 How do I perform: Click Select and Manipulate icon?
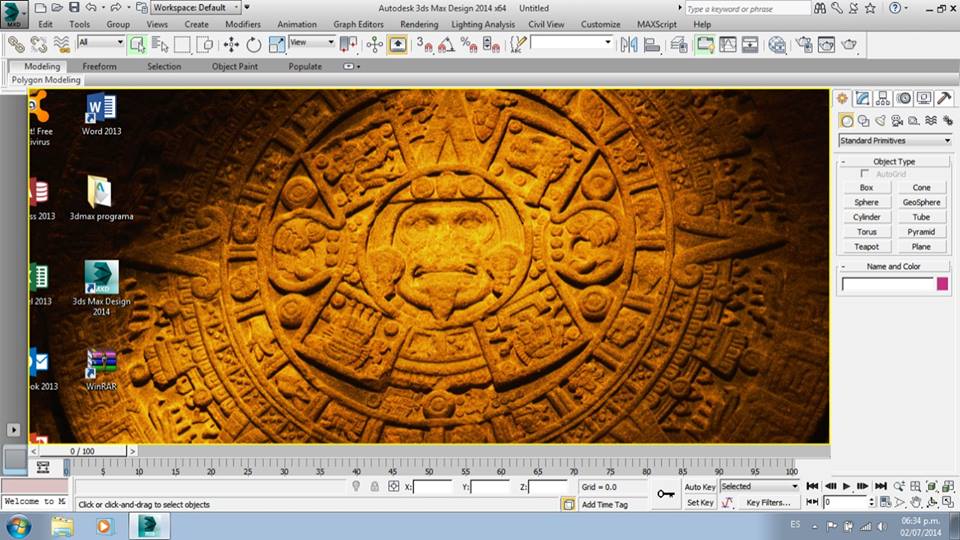coord(375,45)
